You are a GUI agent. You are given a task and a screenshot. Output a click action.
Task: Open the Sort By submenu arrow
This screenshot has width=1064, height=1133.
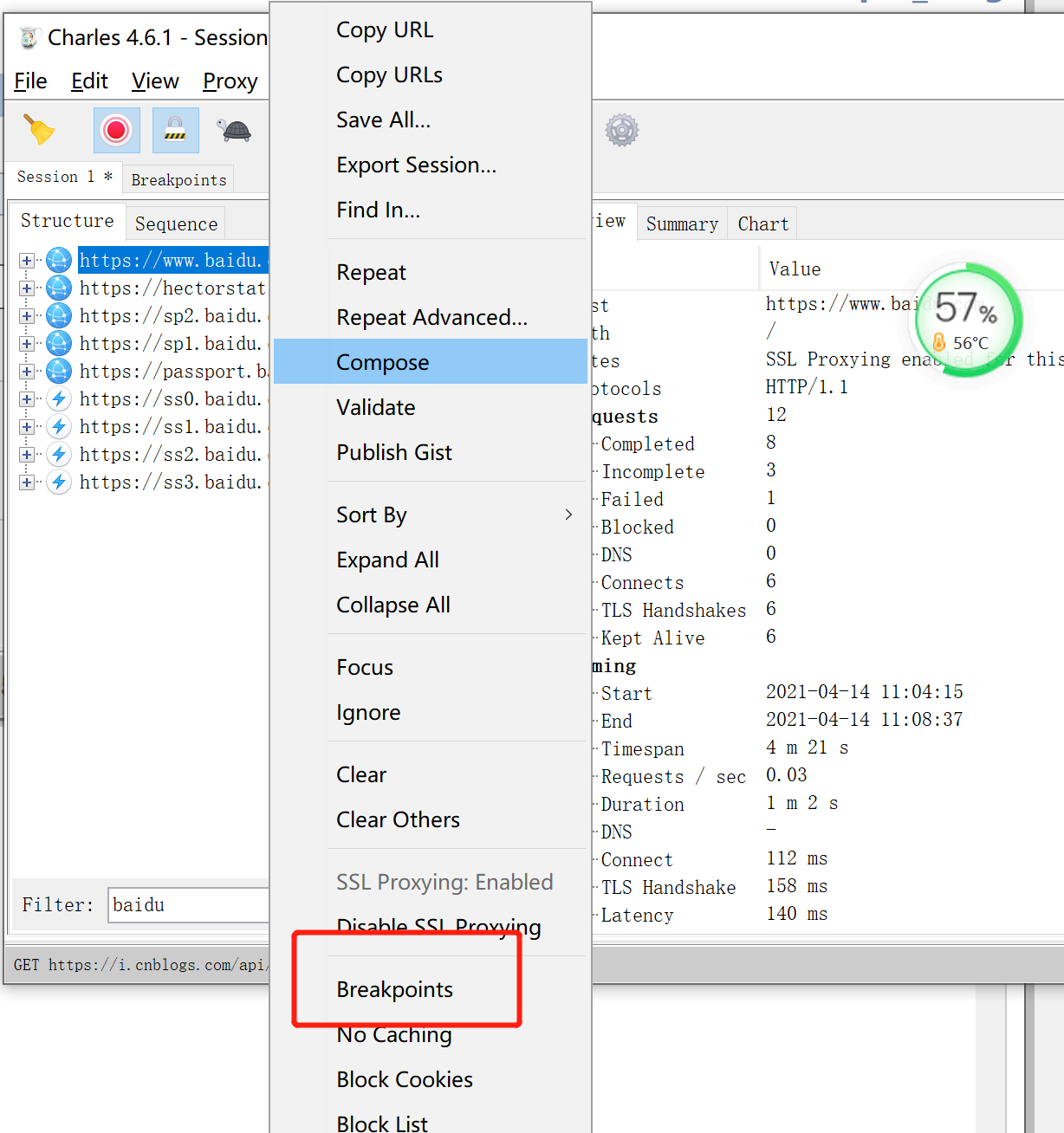(x=568, y=515)
